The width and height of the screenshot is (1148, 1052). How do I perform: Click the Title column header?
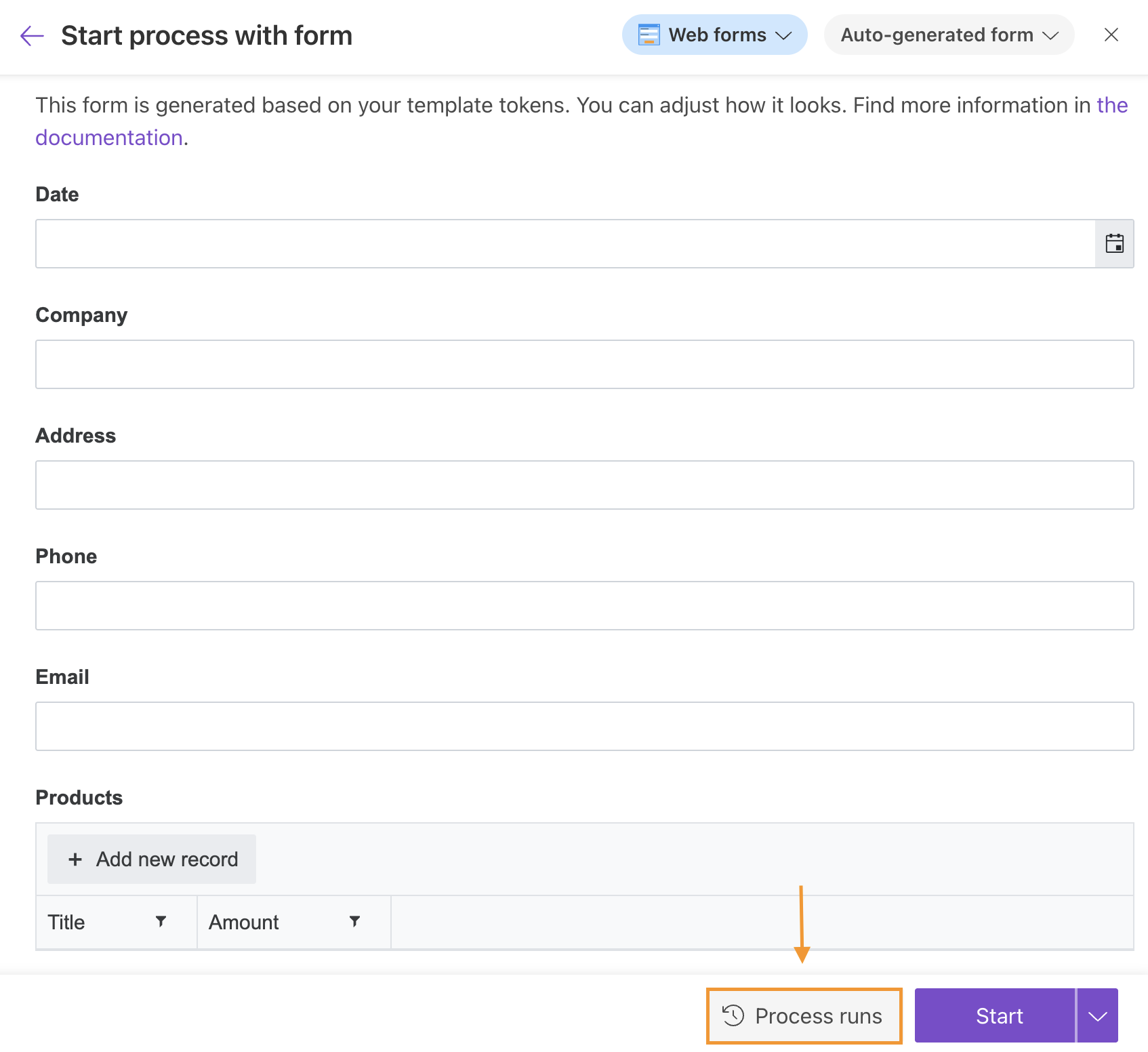point(66,922)
